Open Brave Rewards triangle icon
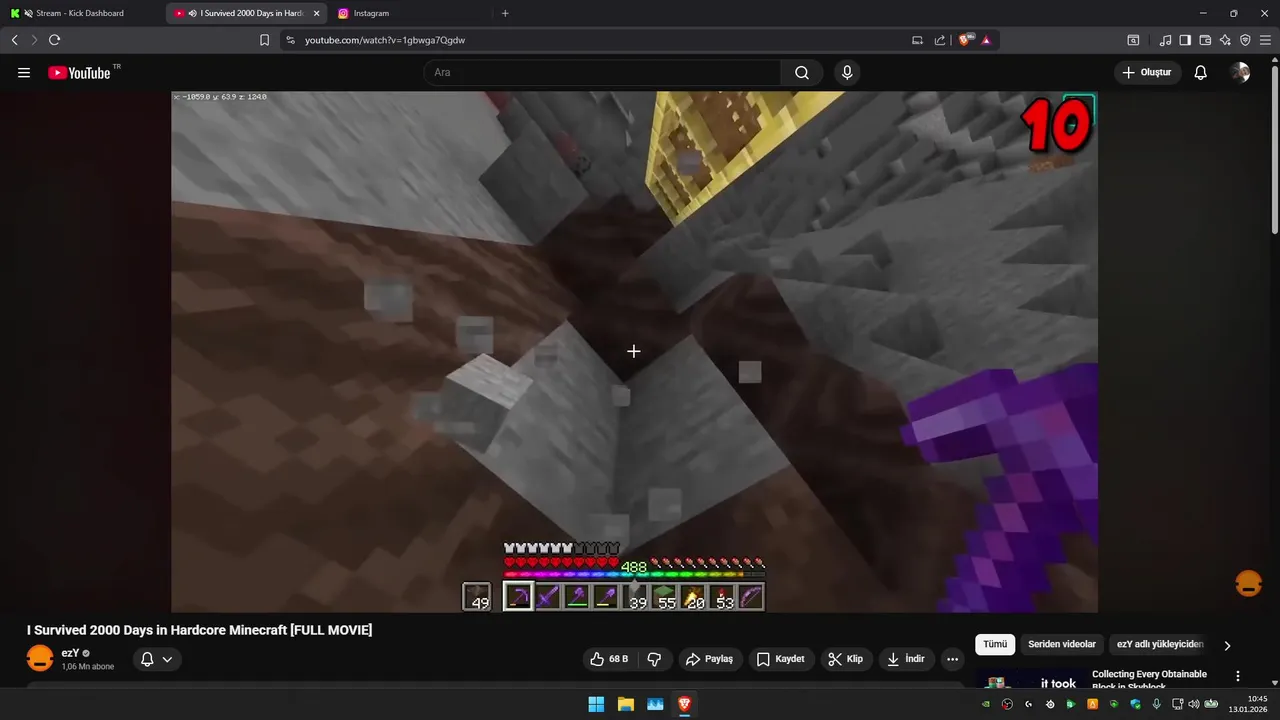This screenshot has height=720, width=1280. click(986, 40)
